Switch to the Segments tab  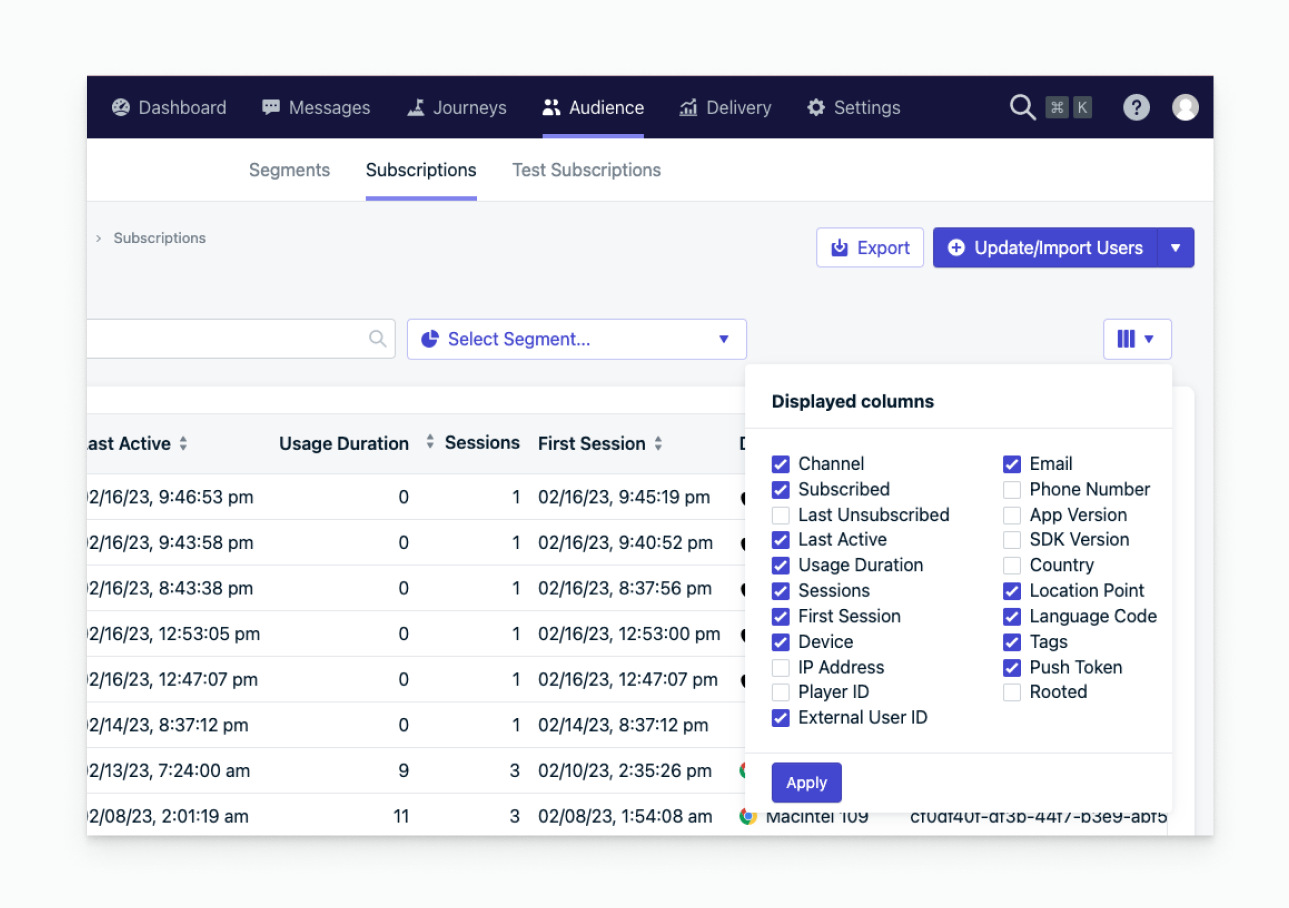point(289,170)
